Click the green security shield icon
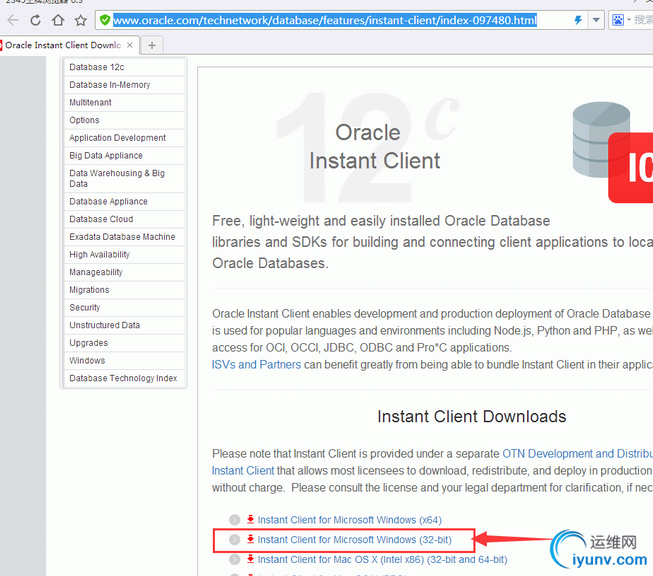The height and width of the screenshot is (576, 653). (x=105, y=20)
